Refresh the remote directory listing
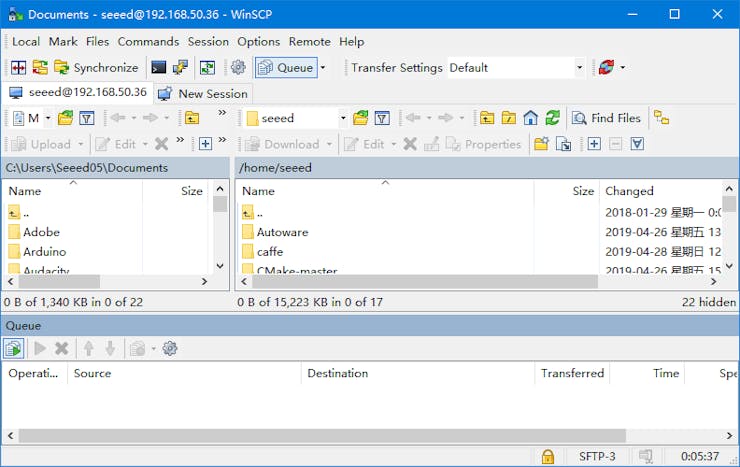 [552, 118]
